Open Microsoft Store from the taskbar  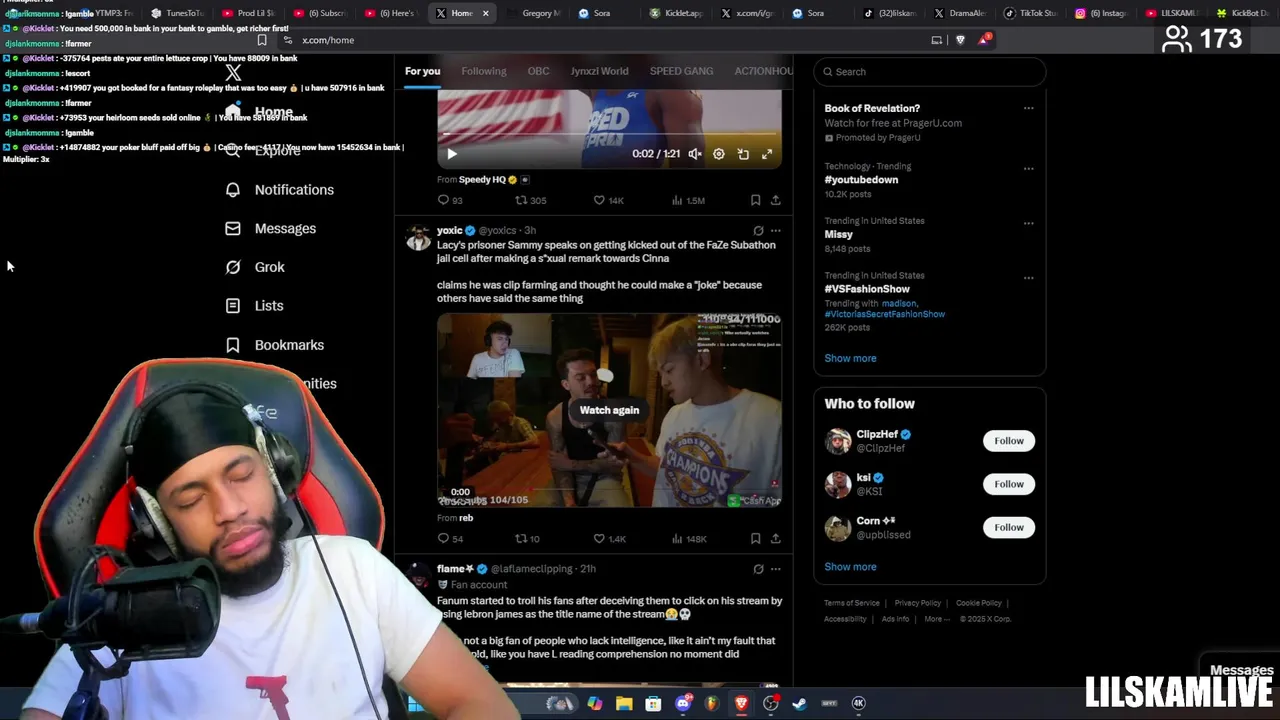[x=653, y=704]
